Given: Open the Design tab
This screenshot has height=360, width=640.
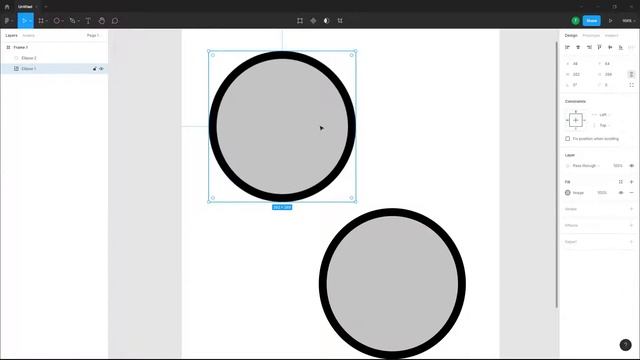Looking at the screenshot, I should tap(571, 36).
